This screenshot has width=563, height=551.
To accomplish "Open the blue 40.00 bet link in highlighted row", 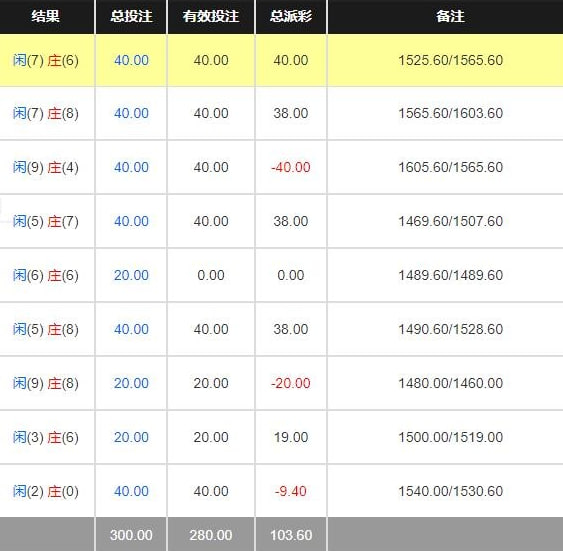I will 131,60.
